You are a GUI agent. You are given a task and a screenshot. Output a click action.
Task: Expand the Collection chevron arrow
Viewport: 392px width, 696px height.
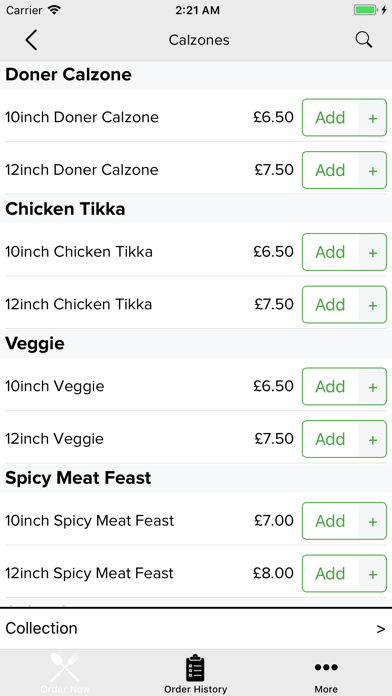pos(380,629)
